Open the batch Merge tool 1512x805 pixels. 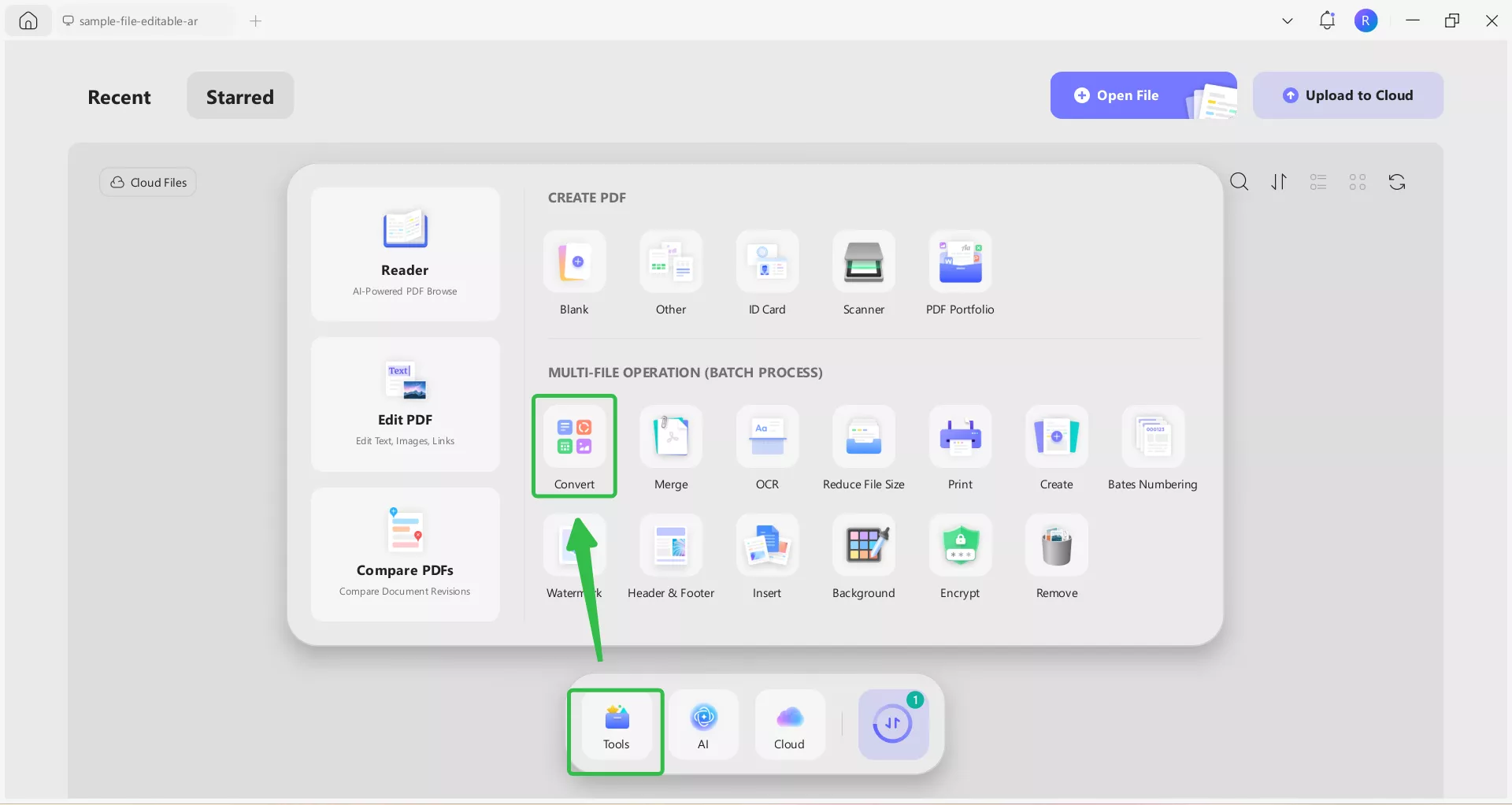[671, 447]
